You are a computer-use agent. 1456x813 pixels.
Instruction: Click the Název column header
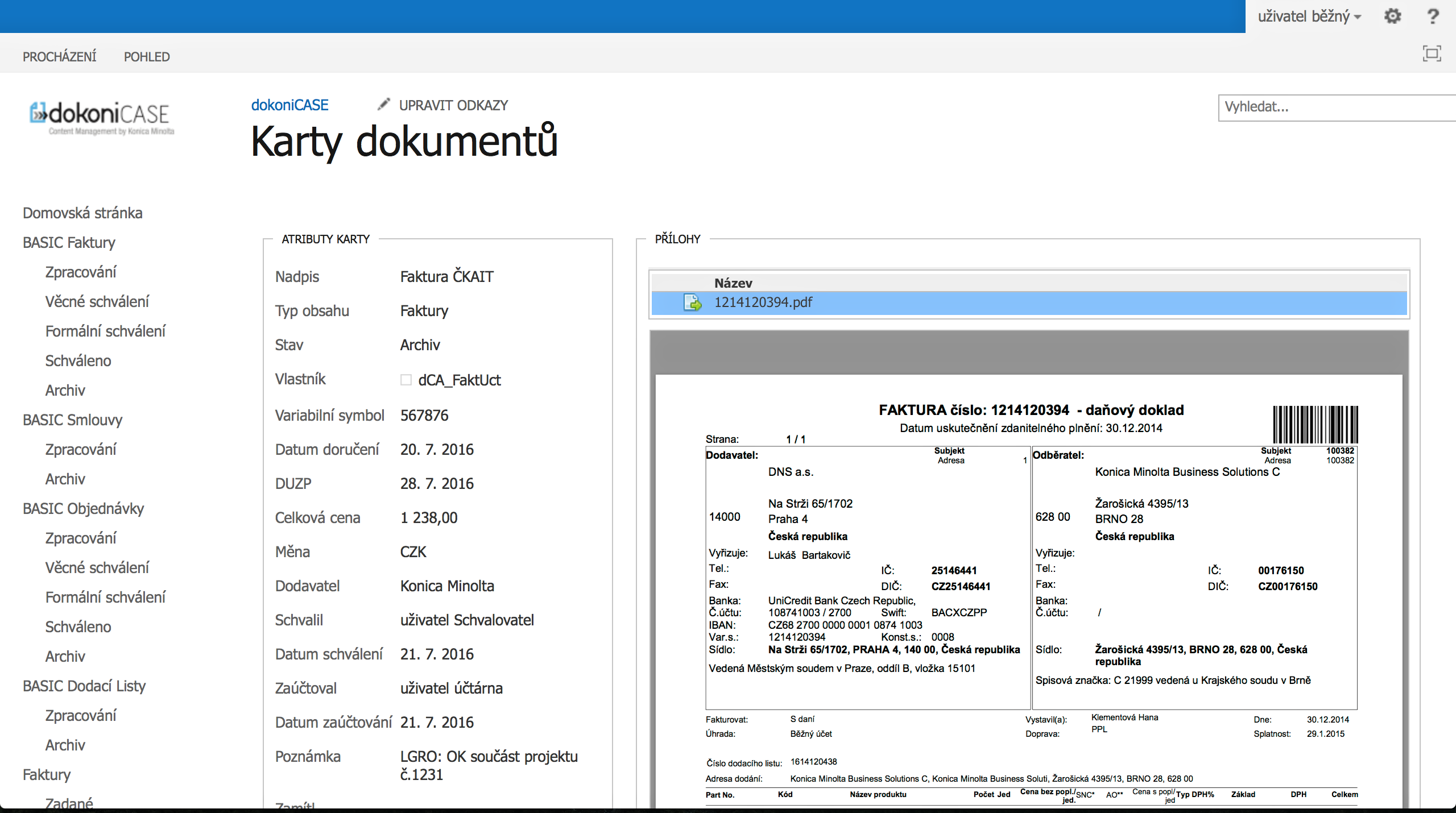coord(733,283)
